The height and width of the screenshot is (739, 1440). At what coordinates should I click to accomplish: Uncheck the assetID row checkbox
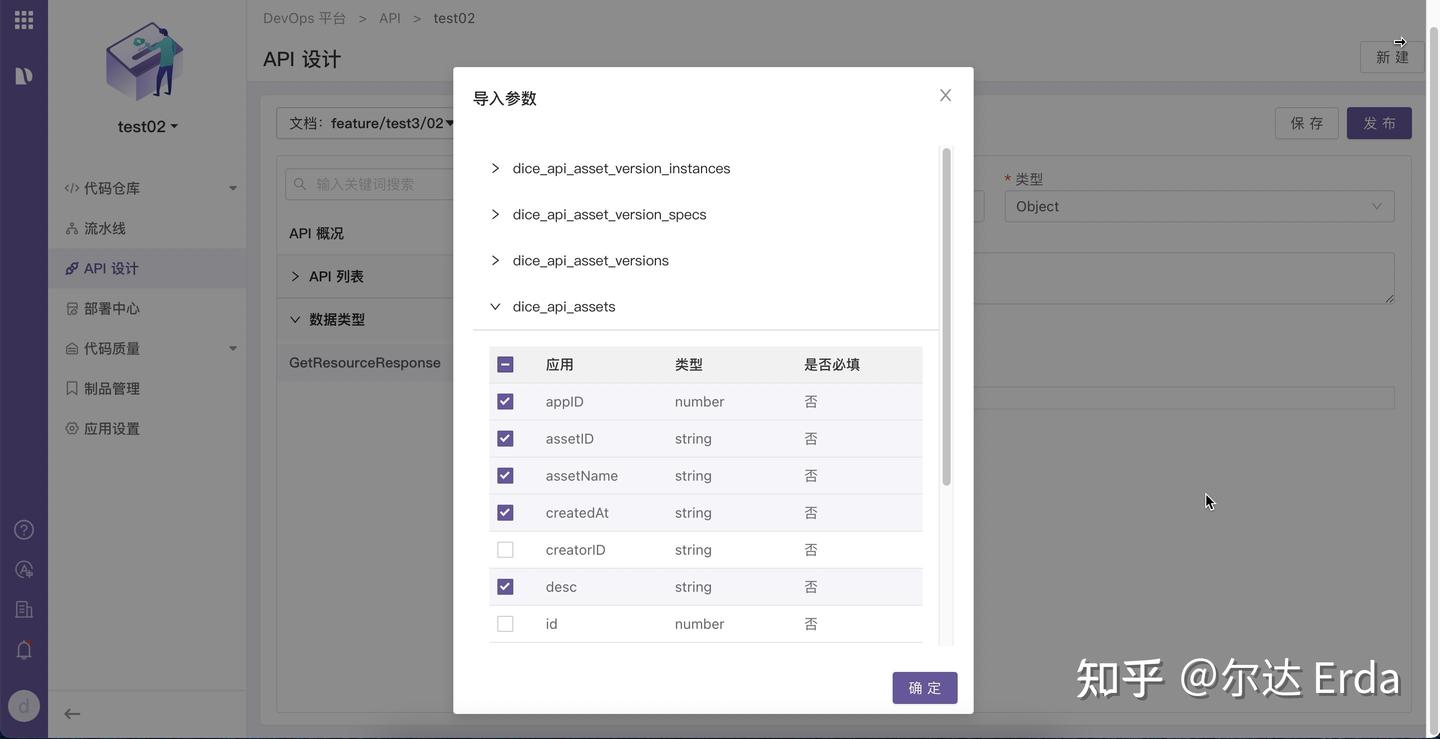point(505,439)
